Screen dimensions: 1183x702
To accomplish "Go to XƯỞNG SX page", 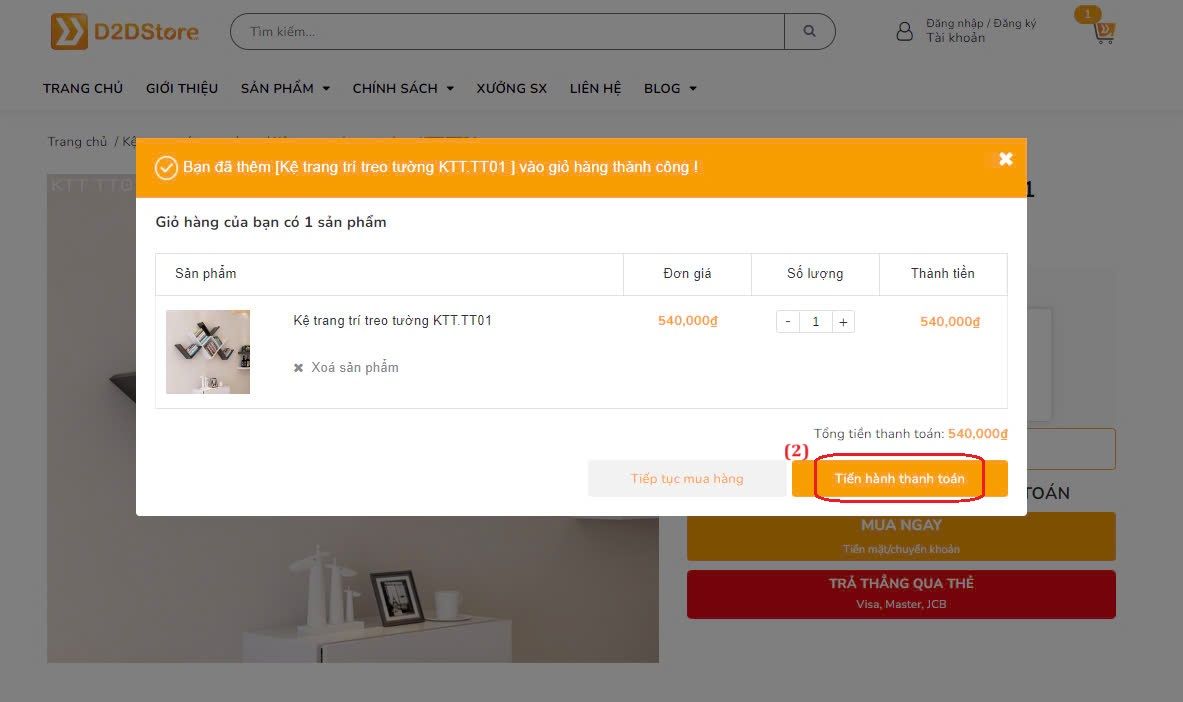I will tap(512, 88).
